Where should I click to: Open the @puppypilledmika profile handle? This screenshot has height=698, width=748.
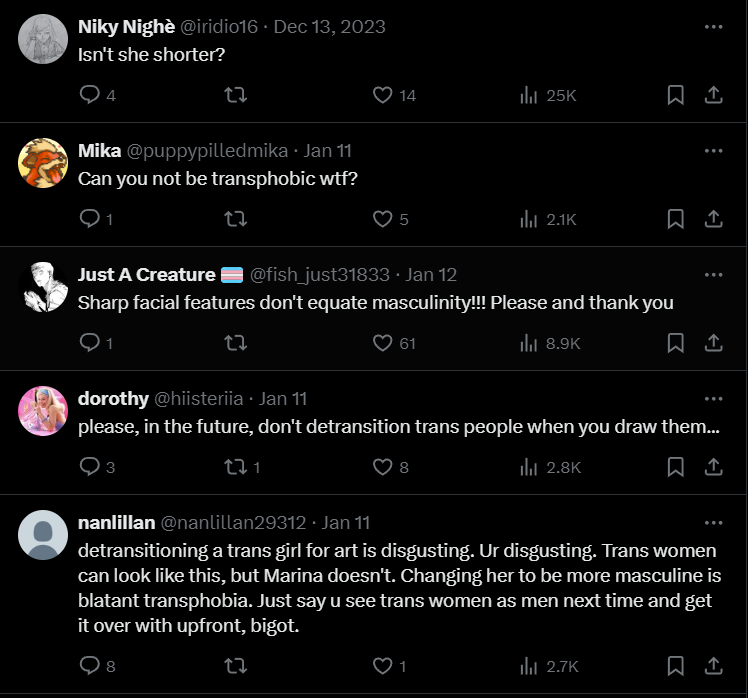(x=207, y=151)
